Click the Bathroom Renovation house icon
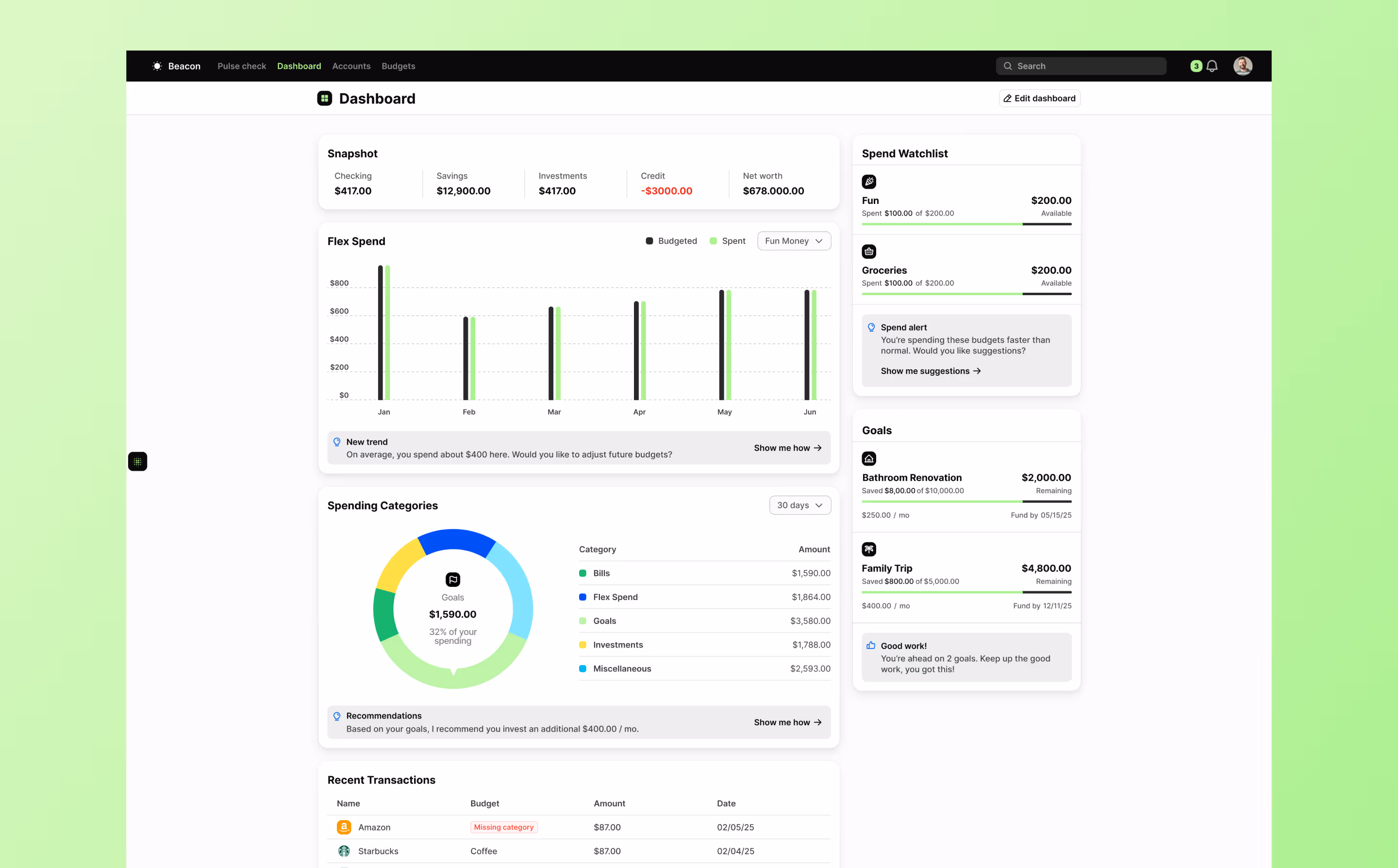 (869, 459)
